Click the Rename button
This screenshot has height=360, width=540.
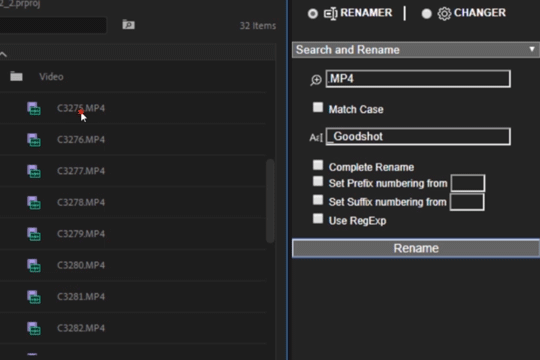[x=416, y=248]
